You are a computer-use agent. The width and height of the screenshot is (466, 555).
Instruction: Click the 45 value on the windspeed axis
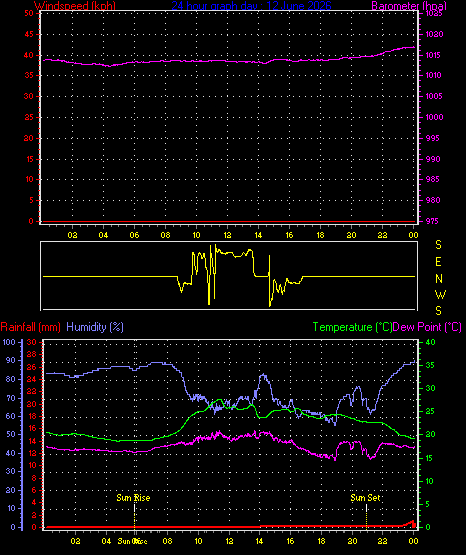click(29, 34)
